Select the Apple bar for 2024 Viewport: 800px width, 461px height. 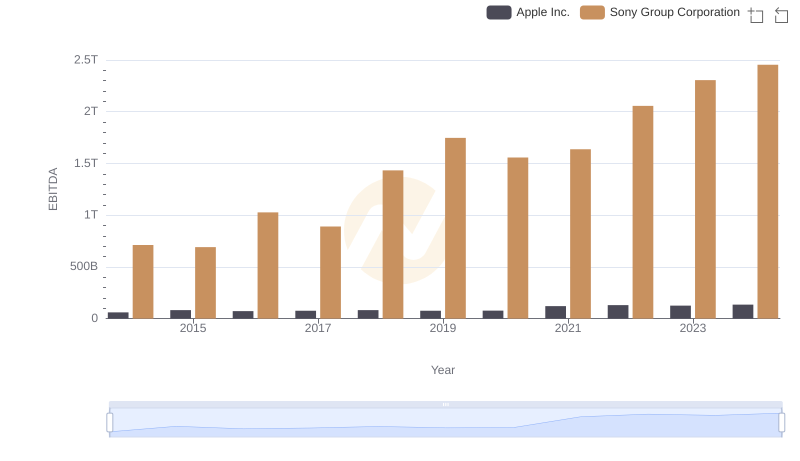pos(743,312)
